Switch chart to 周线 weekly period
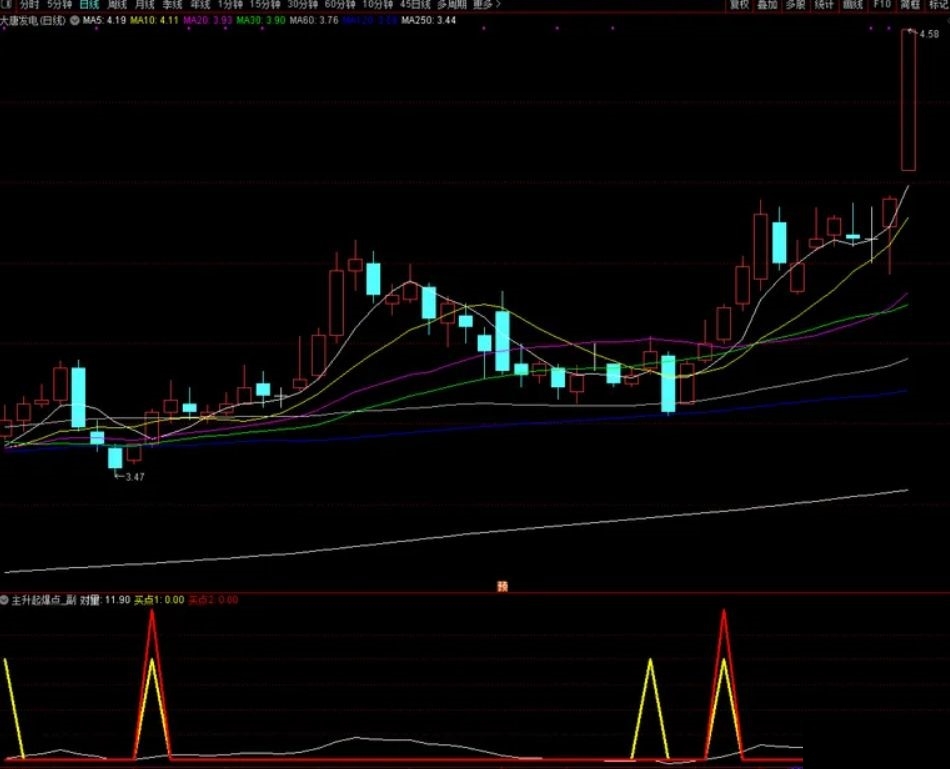950x769 pixels. (x=117, y=4)
